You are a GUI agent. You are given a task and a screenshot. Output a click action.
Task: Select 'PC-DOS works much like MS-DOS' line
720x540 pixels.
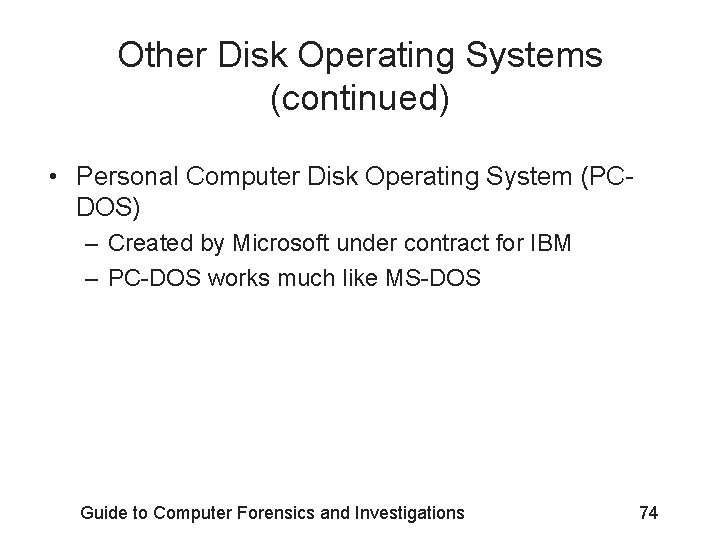pos(294,278)
